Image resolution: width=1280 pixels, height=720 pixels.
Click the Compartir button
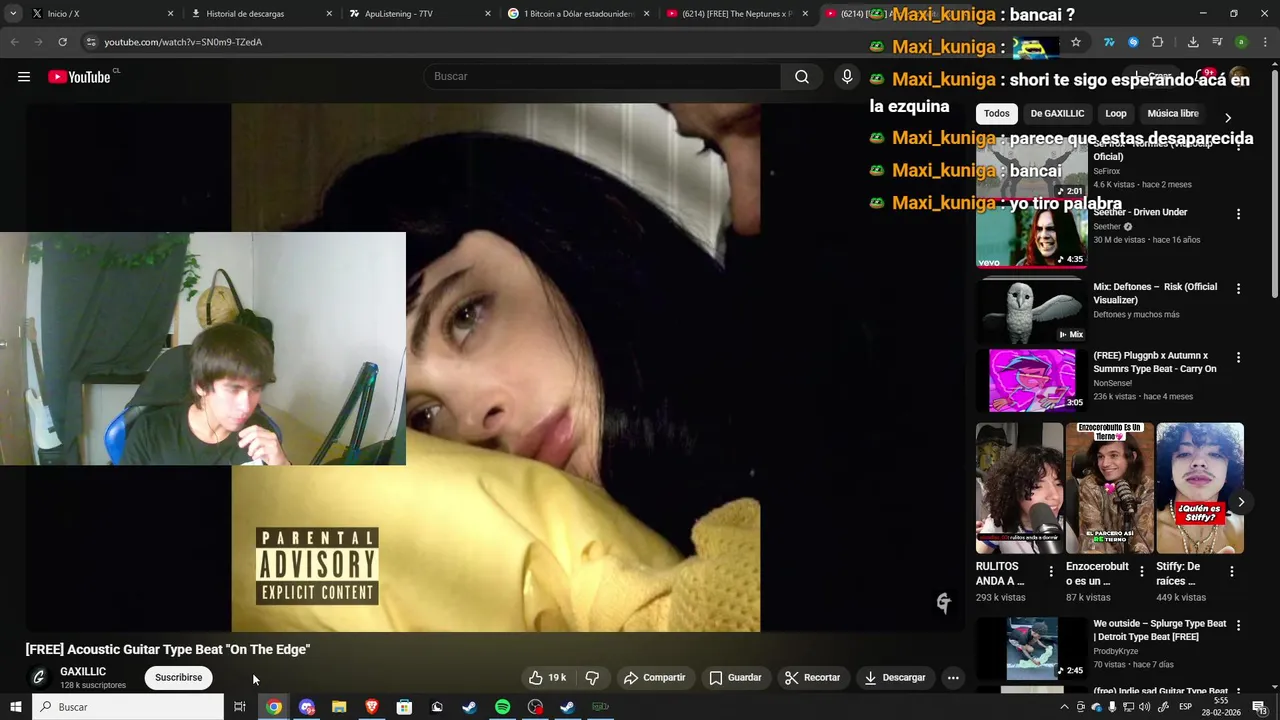pyautogui.click(x=655, y=677)
